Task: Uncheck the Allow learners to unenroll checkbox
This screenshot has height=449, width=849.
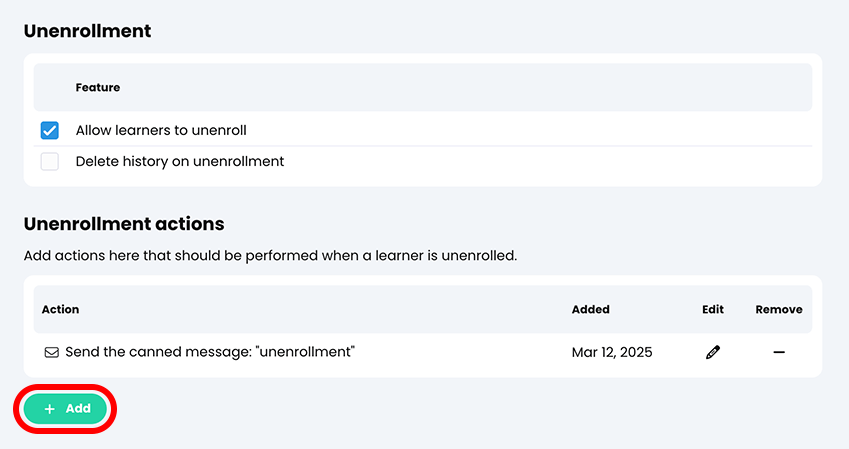Action: [x=49, y=130]
